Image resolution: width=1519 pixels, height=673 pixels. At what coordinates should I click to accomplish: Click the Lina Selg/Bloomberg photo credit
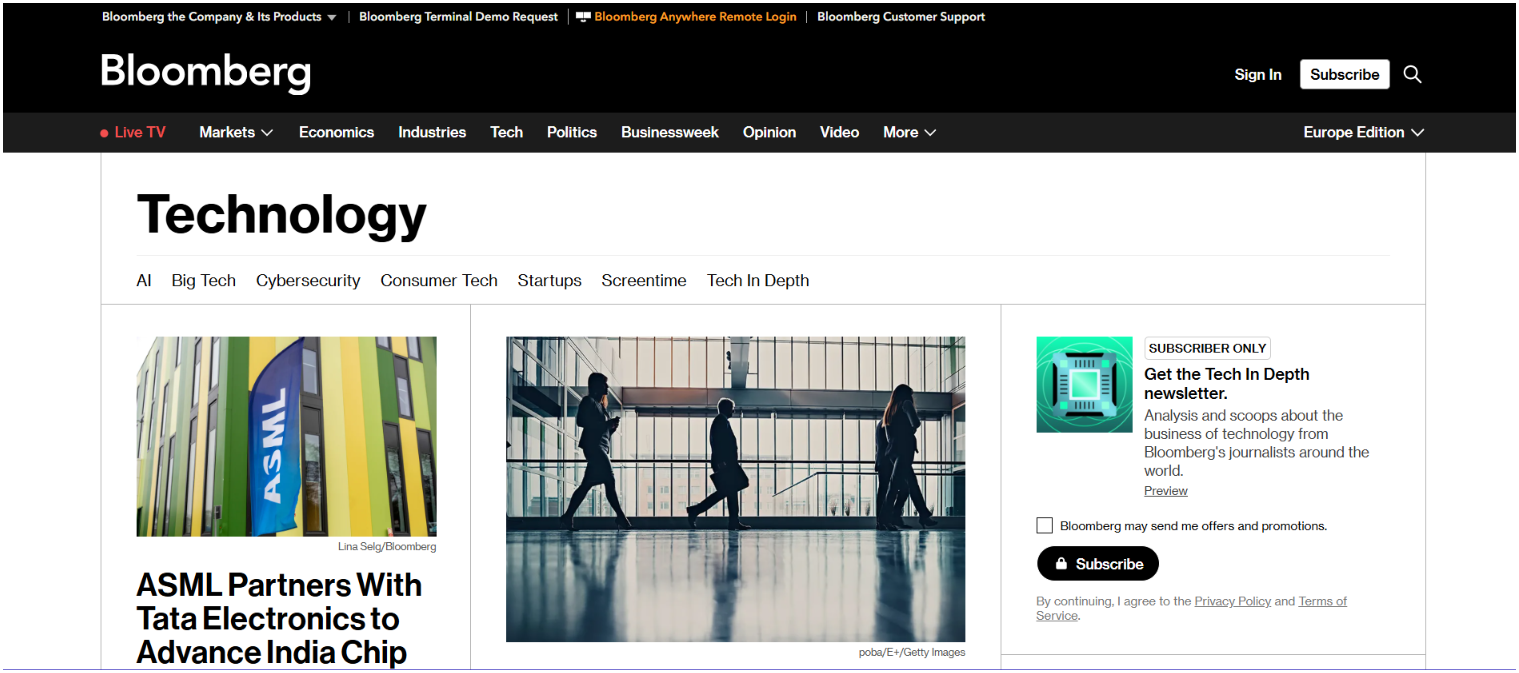pyautogui.click(x=387, y=547)
